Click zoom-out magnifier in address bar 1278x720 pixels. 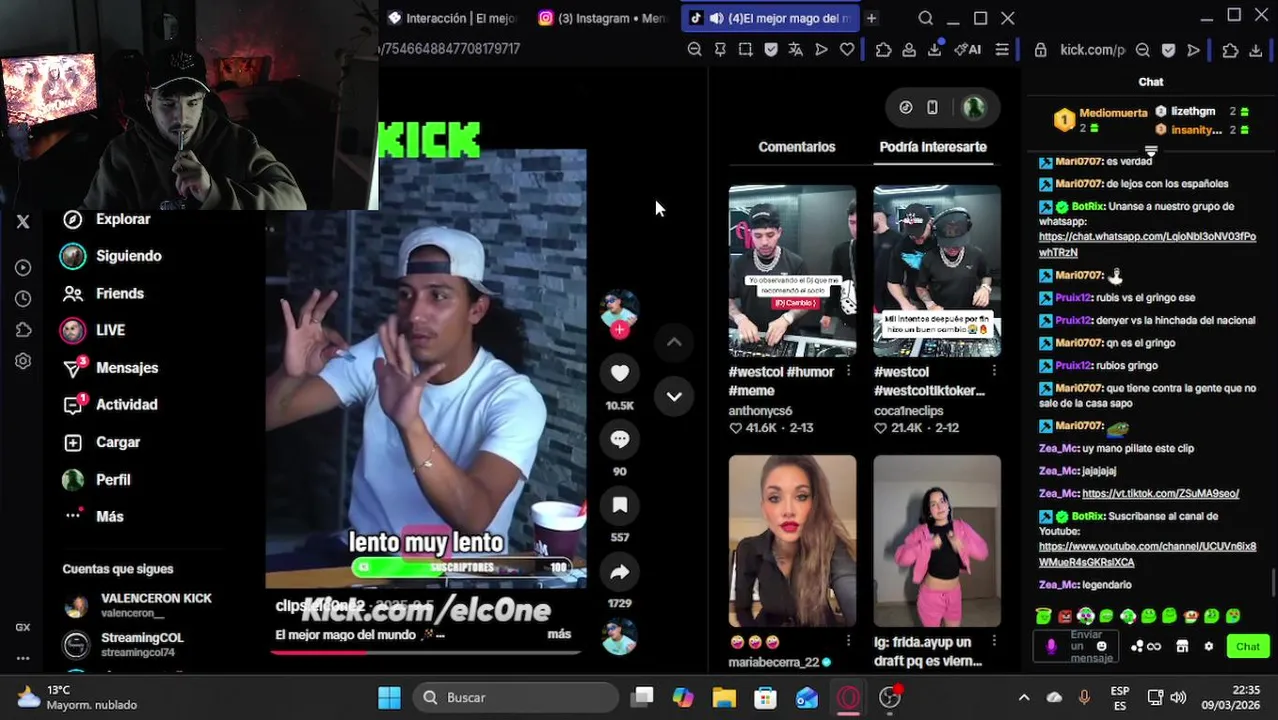pos(695,49)
